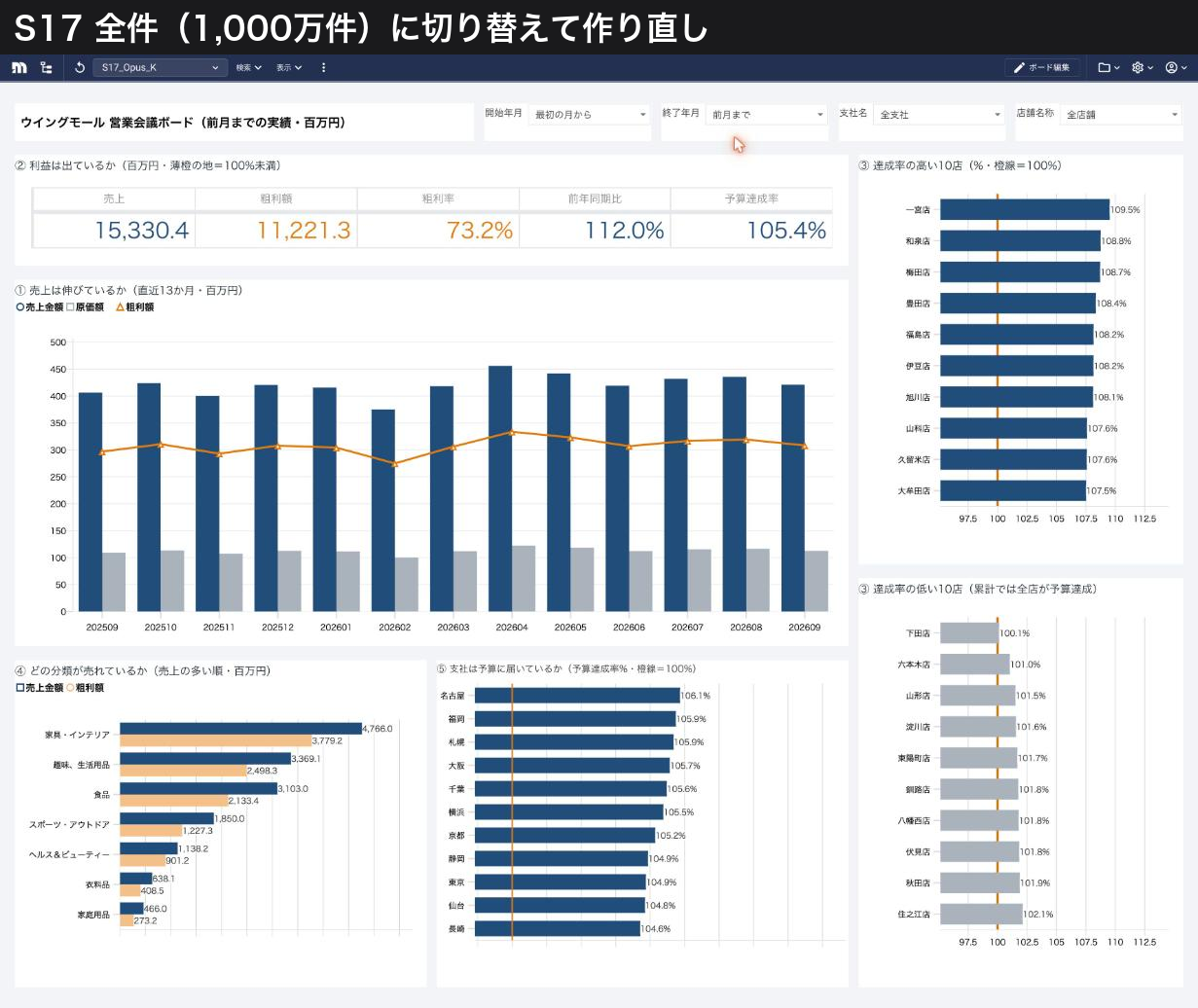Open the 支社名 filter dropdown
Viewport: 1198px width, 1008px height.
point(939,115)
